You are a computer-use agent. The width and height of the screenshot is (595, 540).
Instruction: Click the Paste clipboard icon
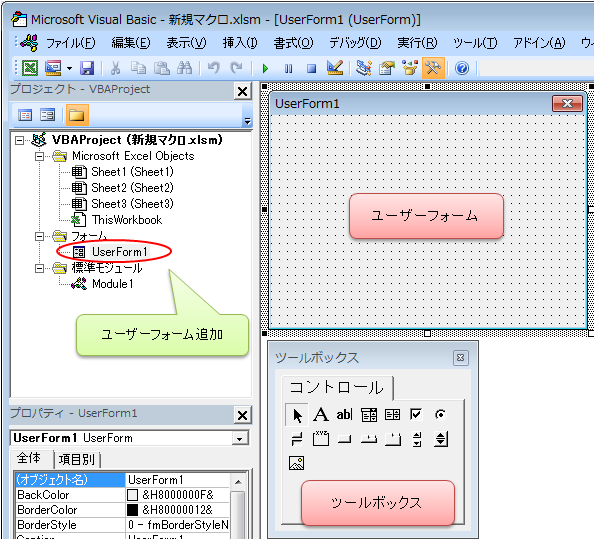click(x=162, y=68)
